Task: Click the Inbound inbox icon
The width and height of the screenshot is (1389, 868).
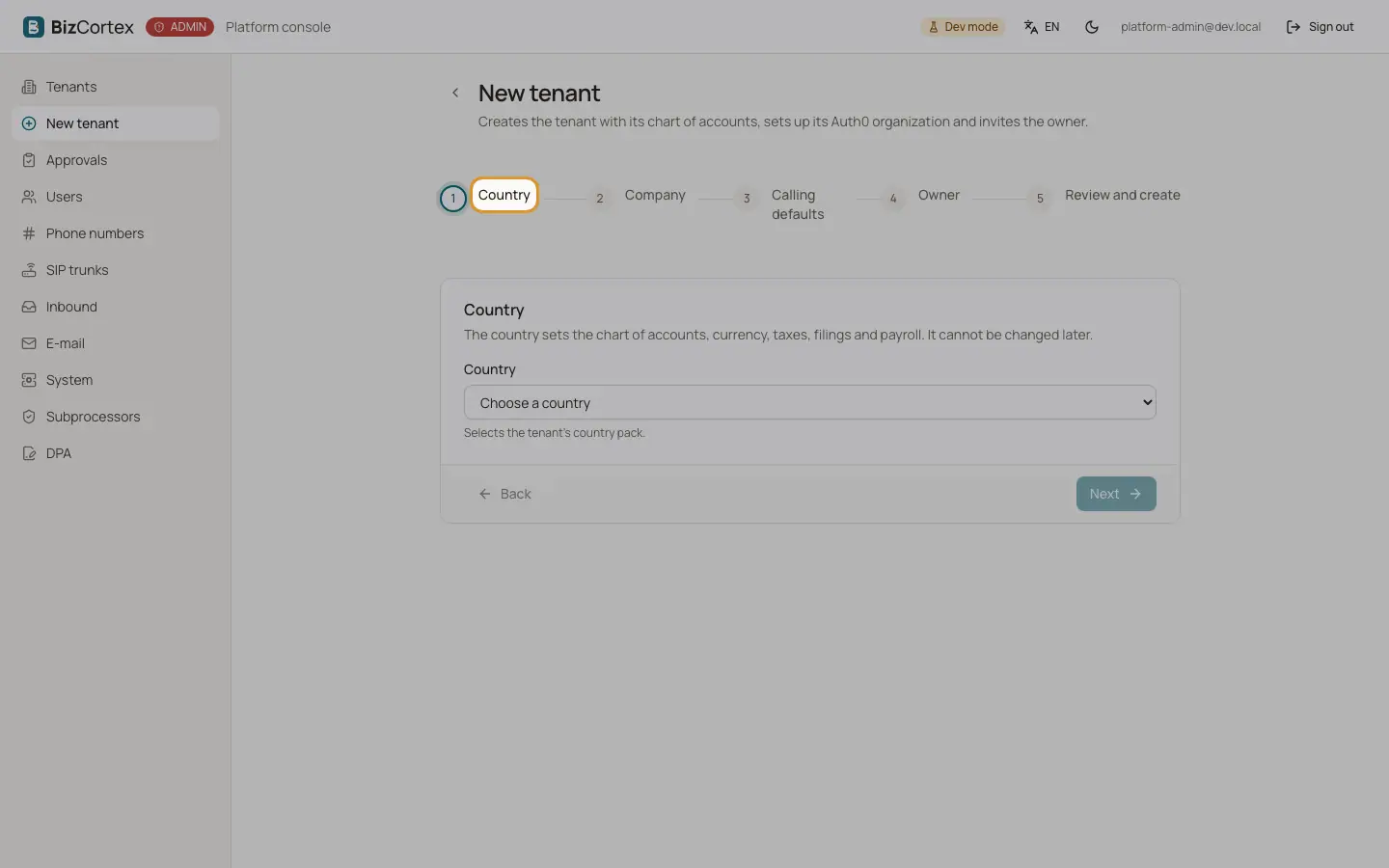Action: click(29, 307)
